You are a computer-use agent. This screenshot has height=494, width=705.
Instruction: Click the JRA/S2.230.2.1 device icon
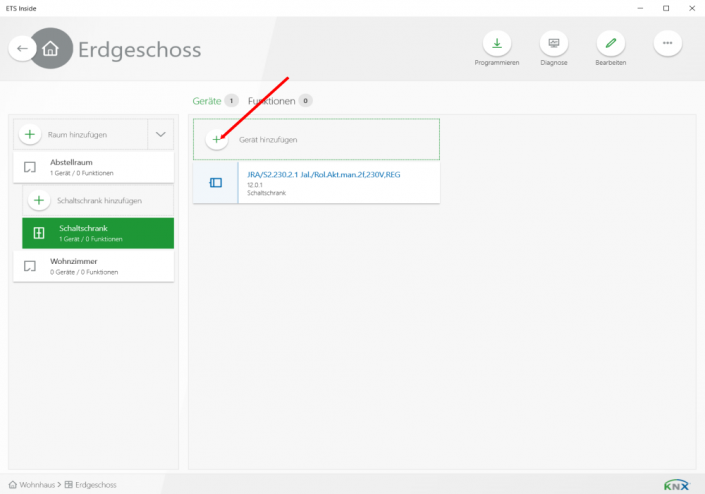tap(215, 183)
